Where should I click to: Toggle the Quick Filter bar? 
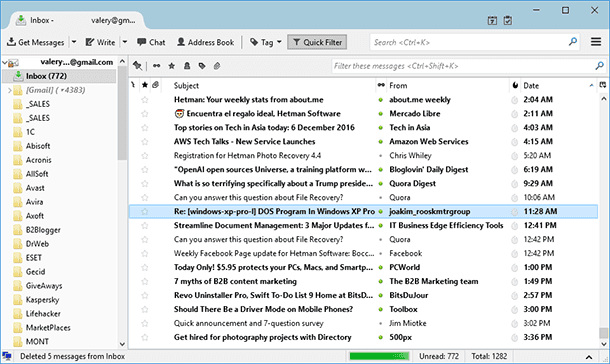(317, 42)
